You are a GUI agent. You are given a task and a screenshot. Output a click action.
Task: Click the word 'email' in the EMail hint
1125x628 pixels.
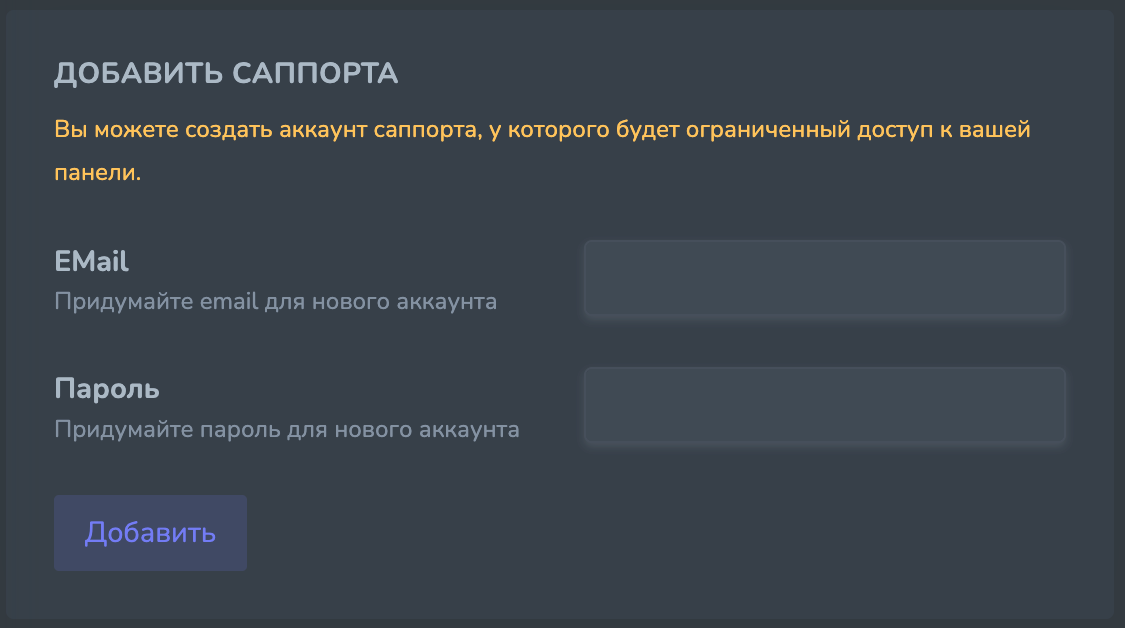pyautogui.click(x=226, y=301)
